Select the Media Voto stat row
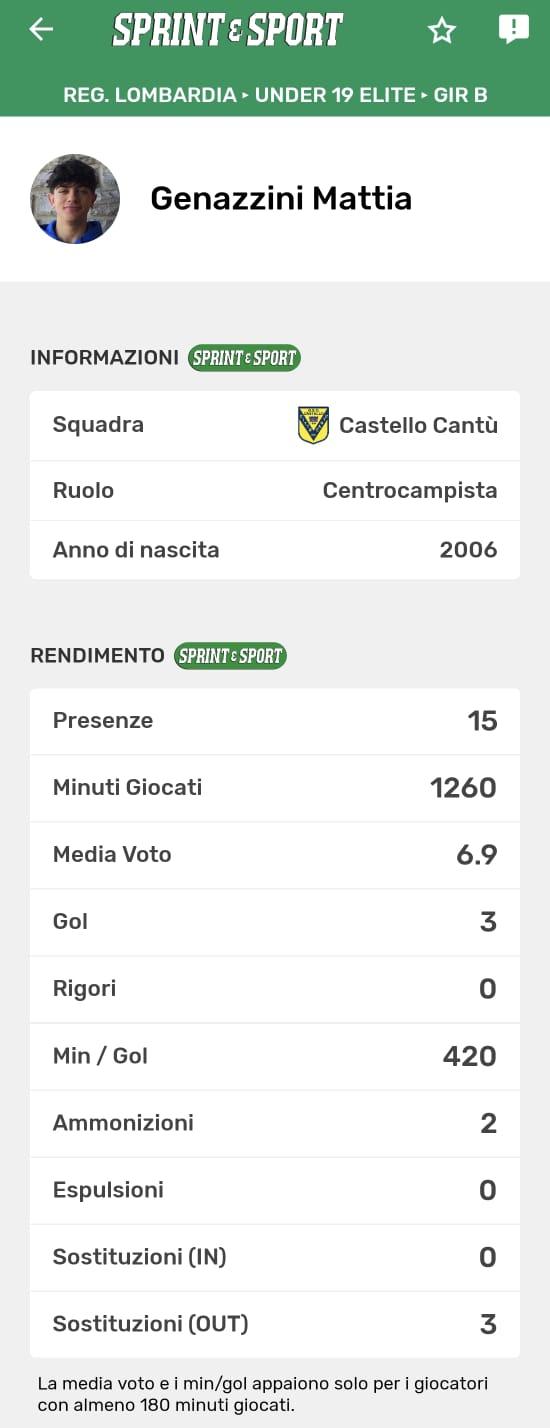This screenshot has height=1428, width=550. (x=275, y=855)
